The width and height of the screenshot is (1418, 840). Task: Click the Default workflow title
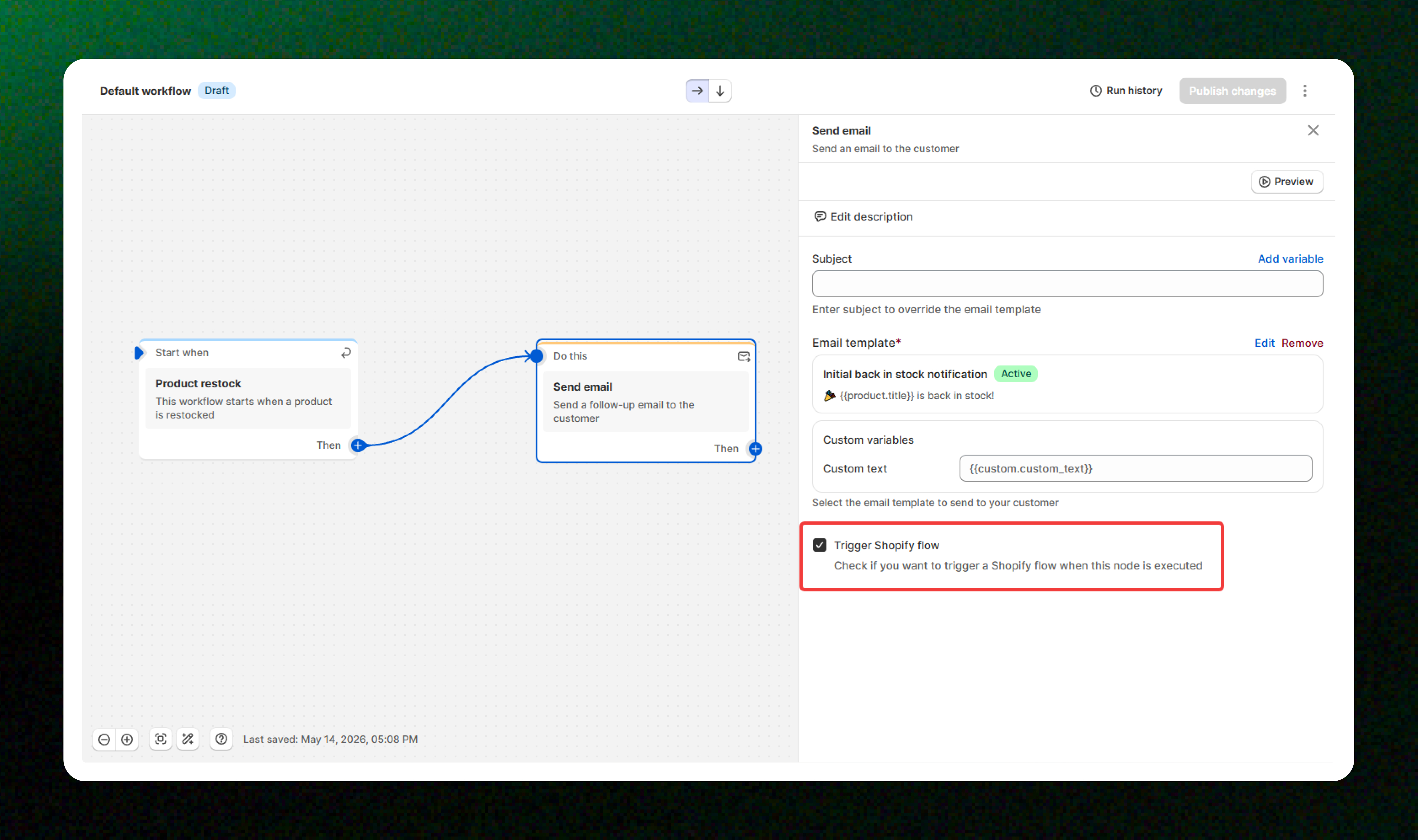click(x=145, y=91)
